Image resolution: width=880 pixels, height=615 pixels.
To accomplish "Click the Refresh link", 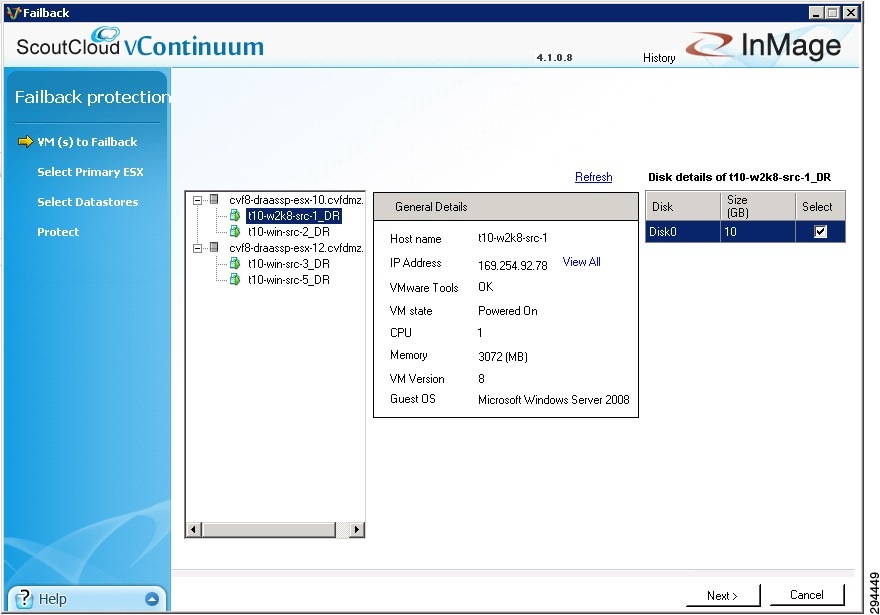I will [593, 177].
